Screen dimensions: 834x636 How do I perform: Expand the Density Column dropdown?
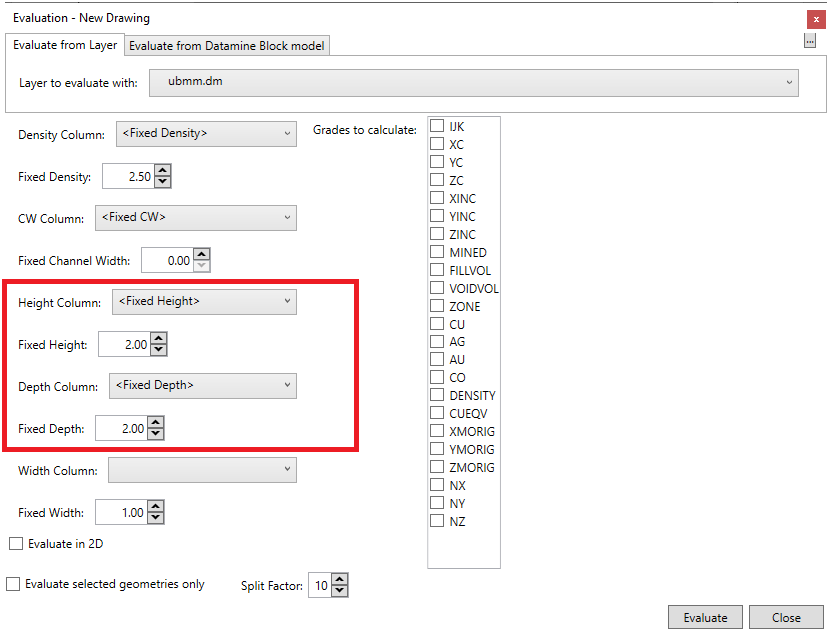pos(206,134)
